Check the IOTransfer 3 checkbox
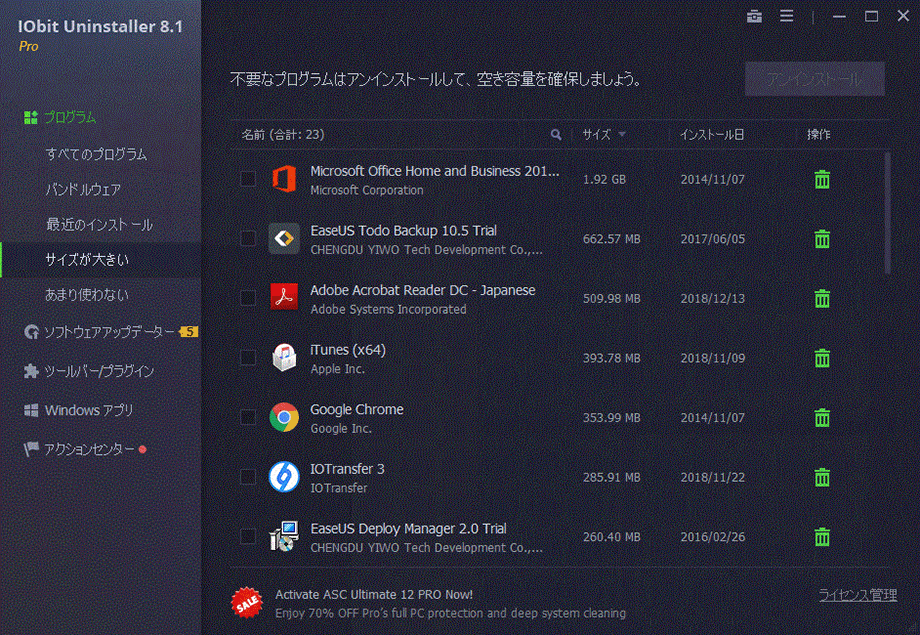The height and width of the screenshot is (635, 920). coord(248,477)
